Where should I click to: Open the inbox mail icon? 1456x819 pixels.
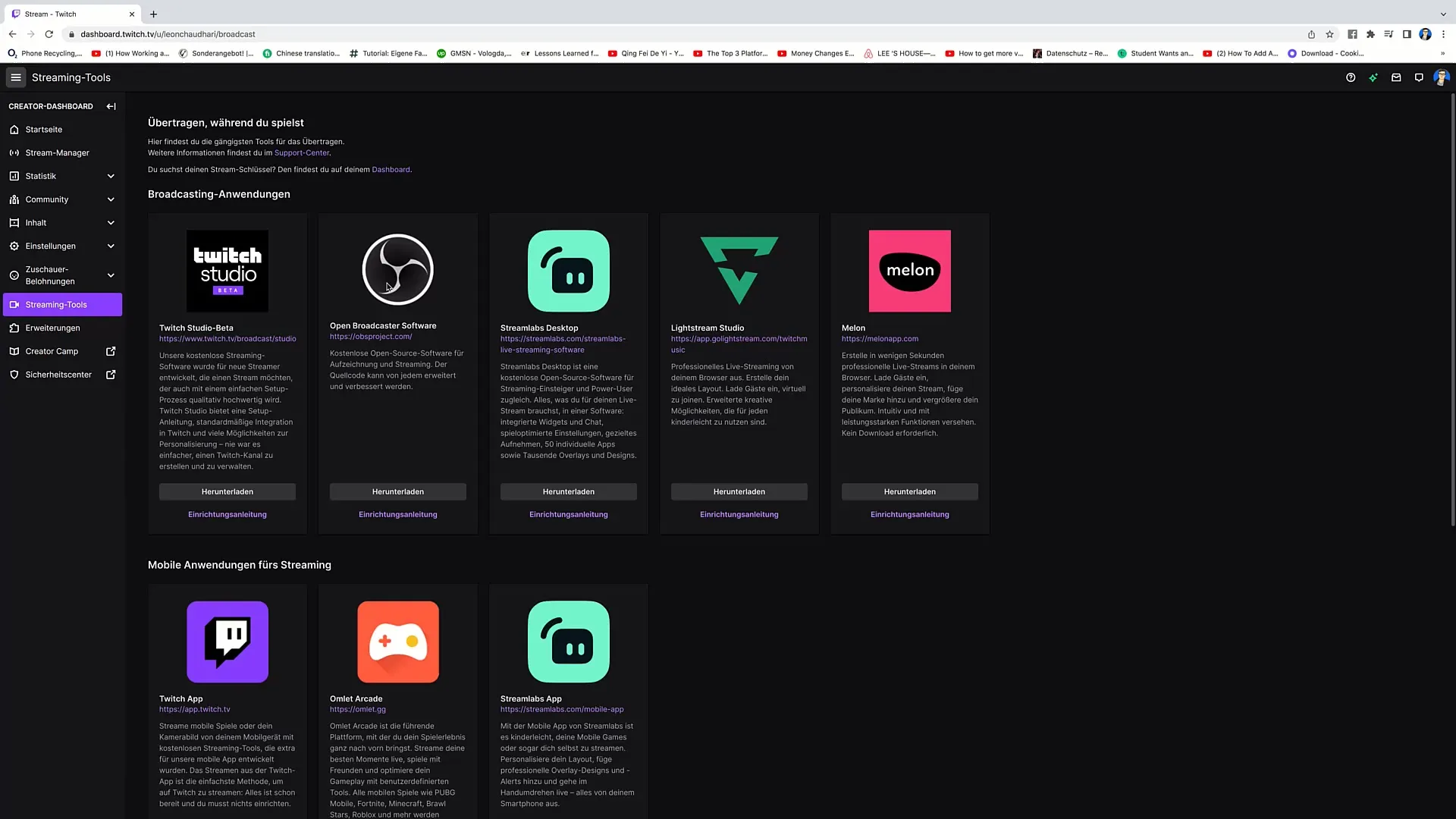click(1396, 77)
